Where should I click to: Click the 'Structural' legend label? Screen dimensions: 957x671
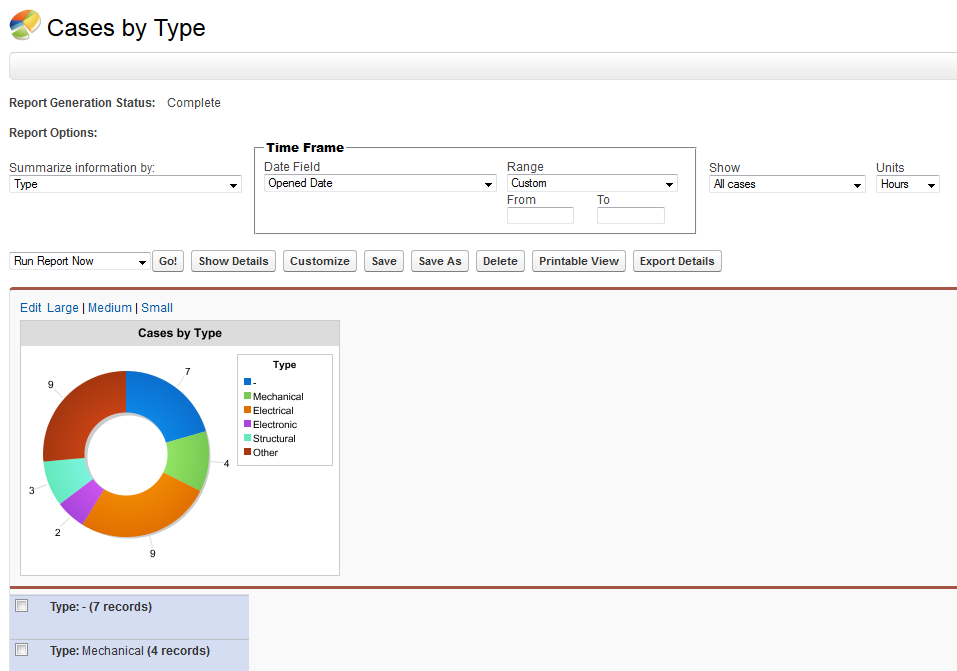[x=275, y=438]
